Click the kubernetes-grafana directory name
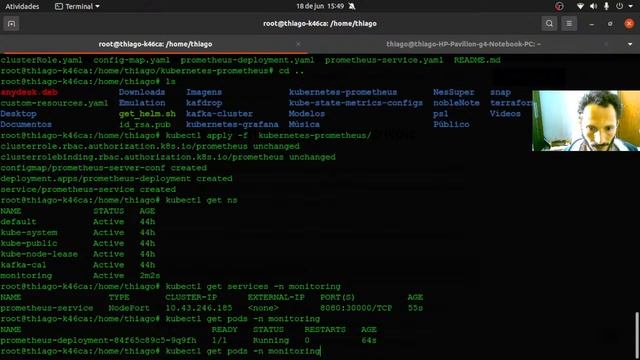The width and height of the screenshot is (640, 360). (232, 124)
